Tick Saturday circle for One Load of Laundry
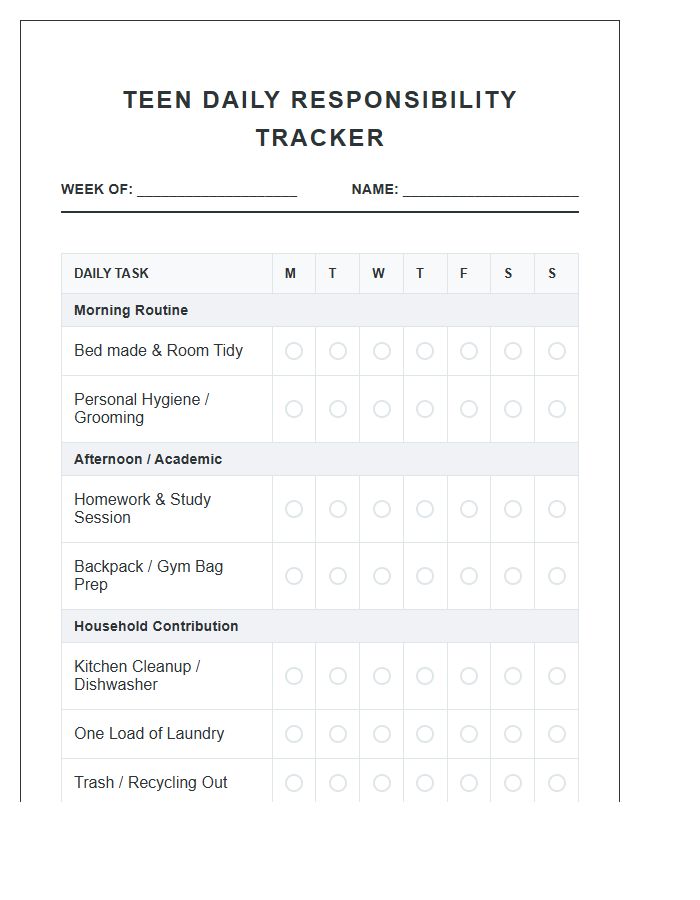Viewport: 700px width, 900px height. [x=513, y=734]
